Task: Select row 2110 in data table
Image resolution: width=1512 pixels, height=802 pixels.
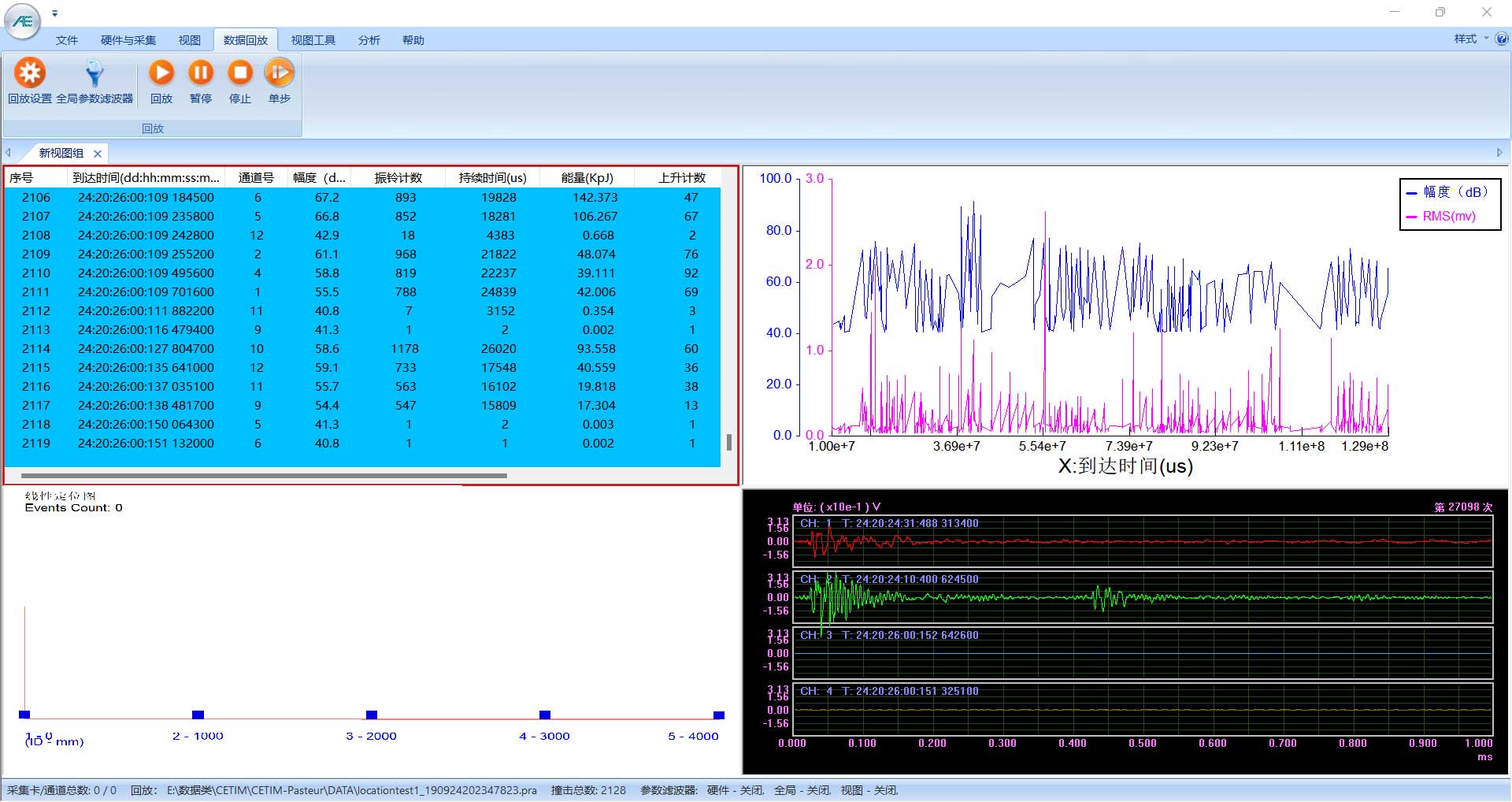Action: 362,273
